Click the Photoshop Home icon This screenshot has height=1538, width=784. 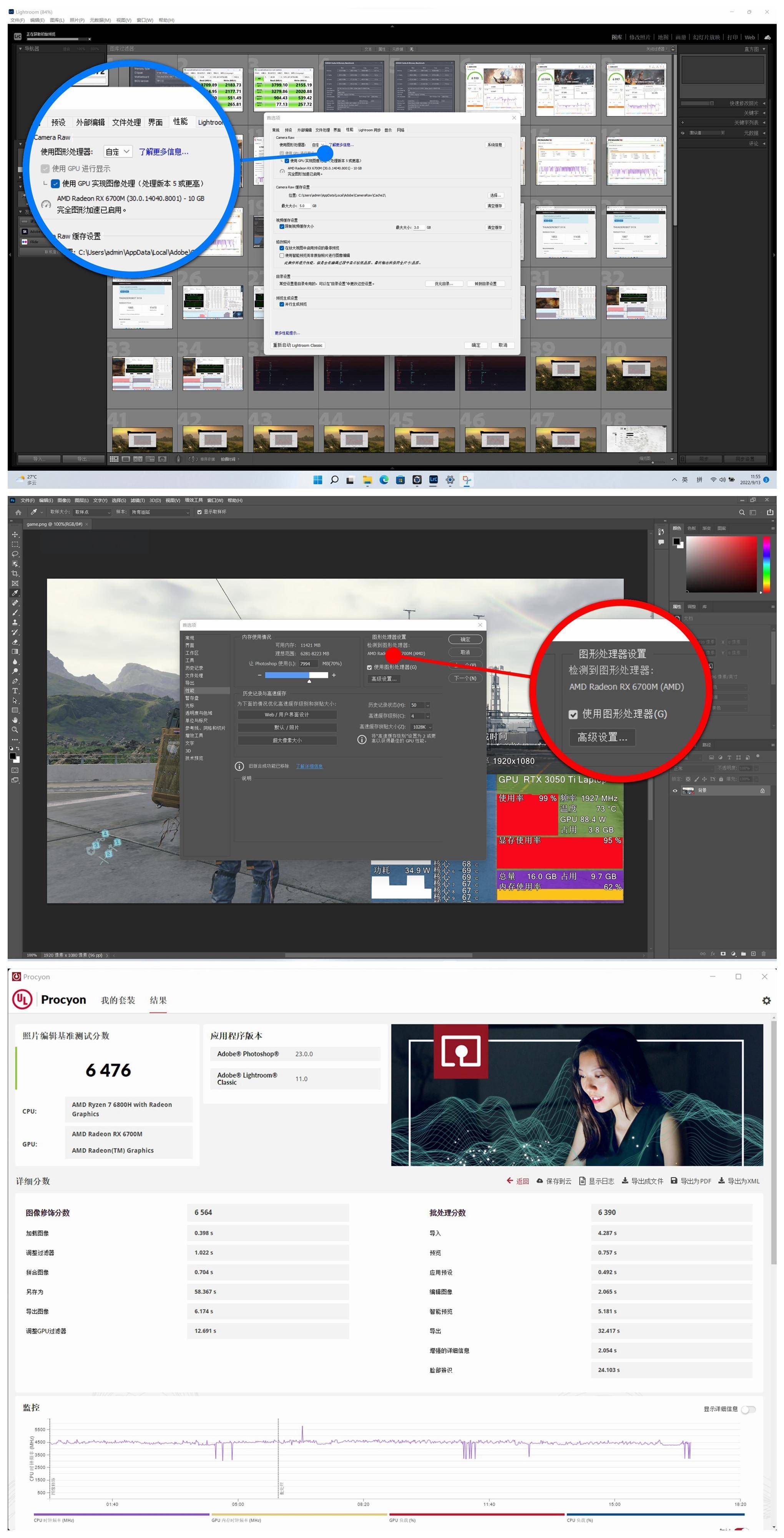18,512
